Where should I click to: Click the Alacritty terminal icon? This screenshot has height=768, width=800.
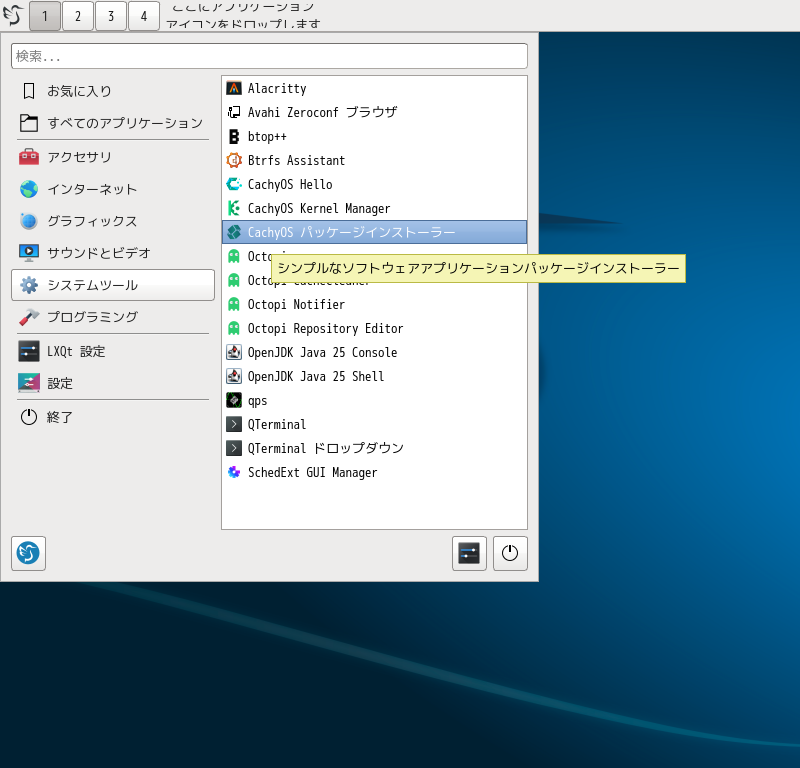click(234, 88)
